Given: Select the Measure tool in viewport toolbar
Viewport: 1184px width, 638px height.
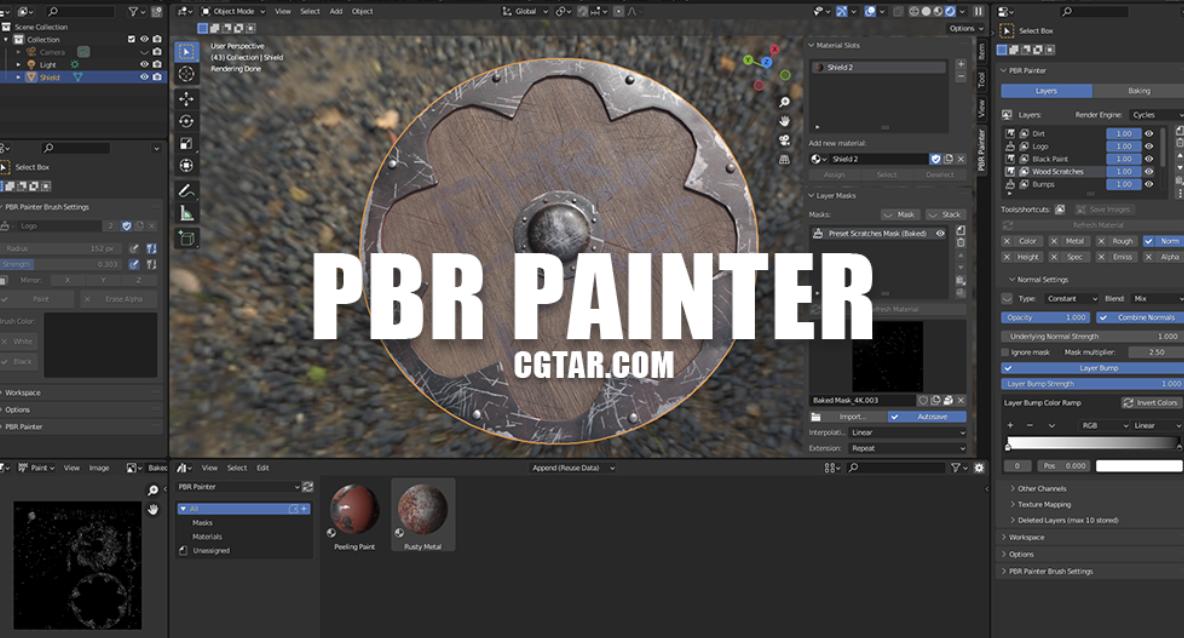Looking at the screenshot, I should [186, 213].
